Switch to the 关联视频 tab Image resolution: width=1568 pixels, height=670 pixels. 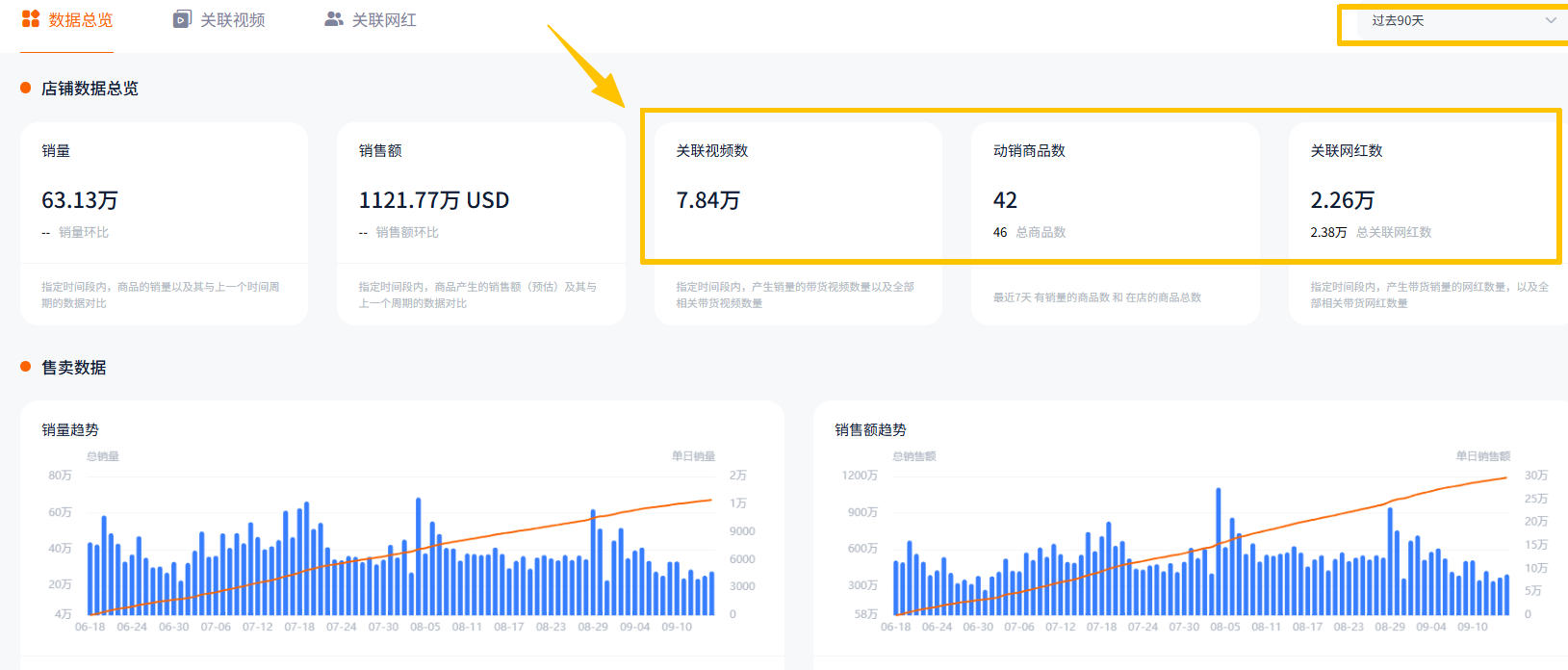(x=232, y=20)
